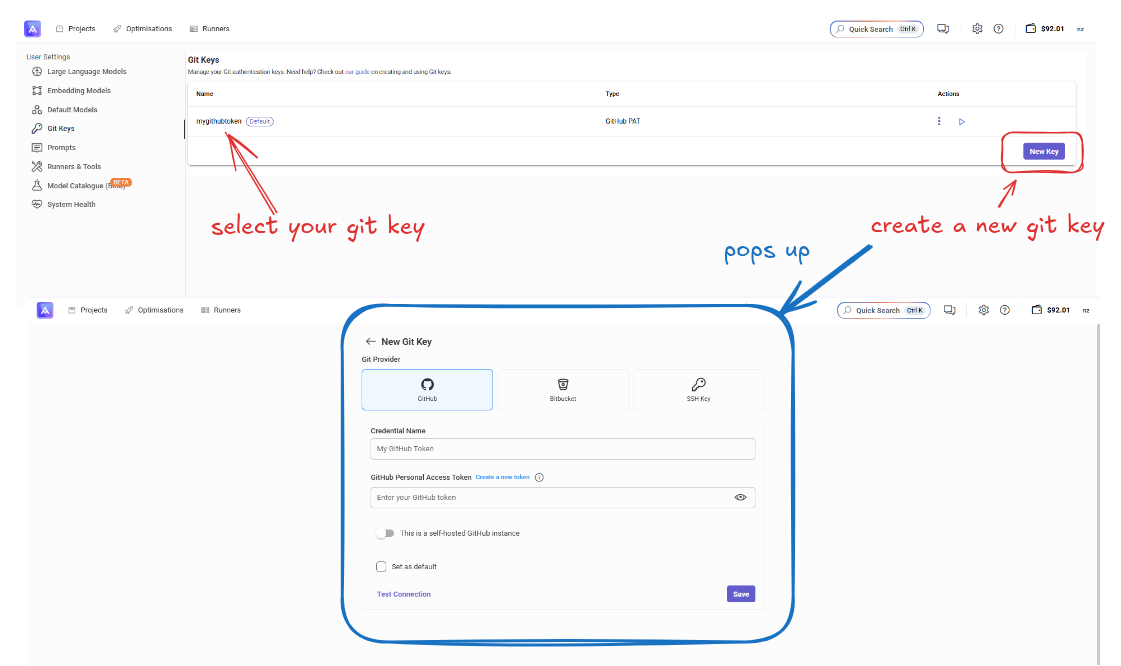Viewport: 1121px width, 666px height.
Task: Click the info icon next to Create a new token
Action: pyautogui.click(x=539, y=477)
